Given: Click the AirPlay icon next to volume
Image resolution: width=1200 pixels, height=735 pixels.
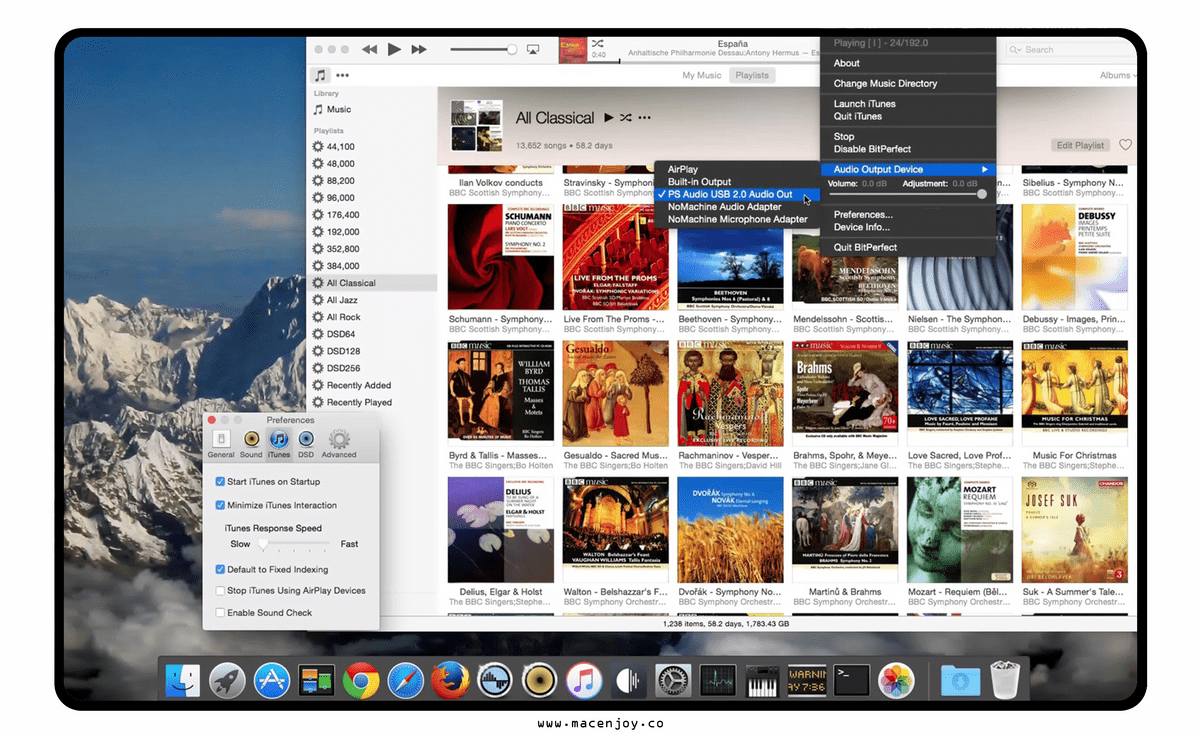Looking at the screenshot, I should tap(534, 49).
